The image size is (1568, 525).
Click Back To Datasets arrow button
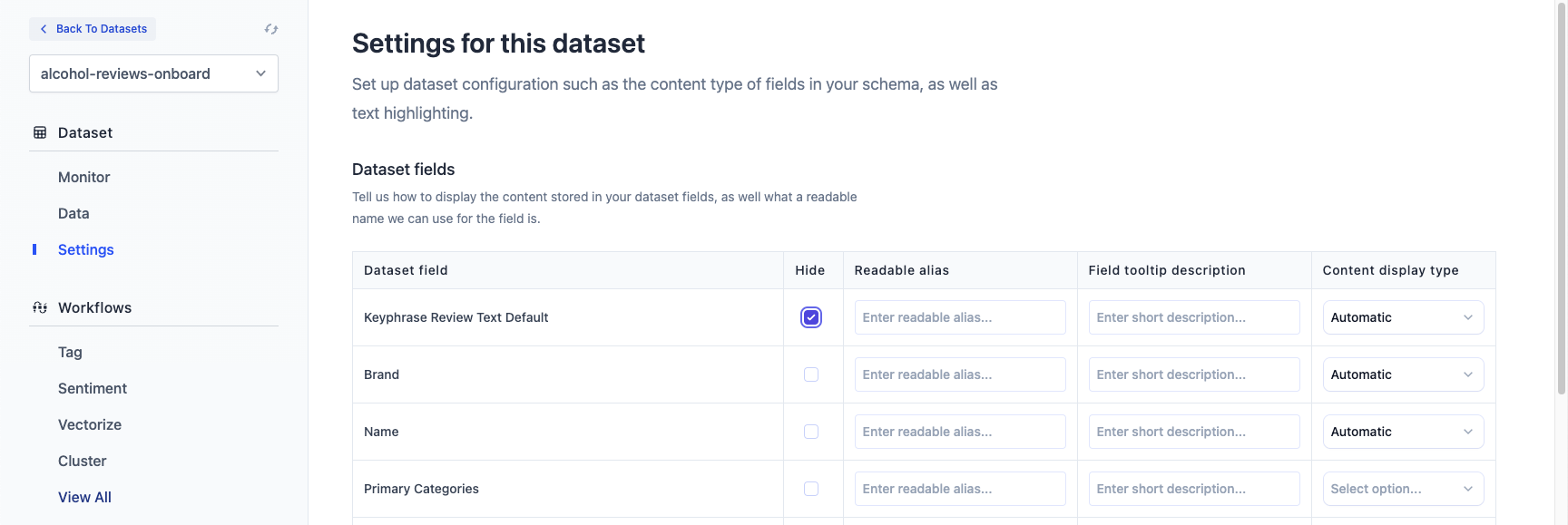[x=93, y=29]
